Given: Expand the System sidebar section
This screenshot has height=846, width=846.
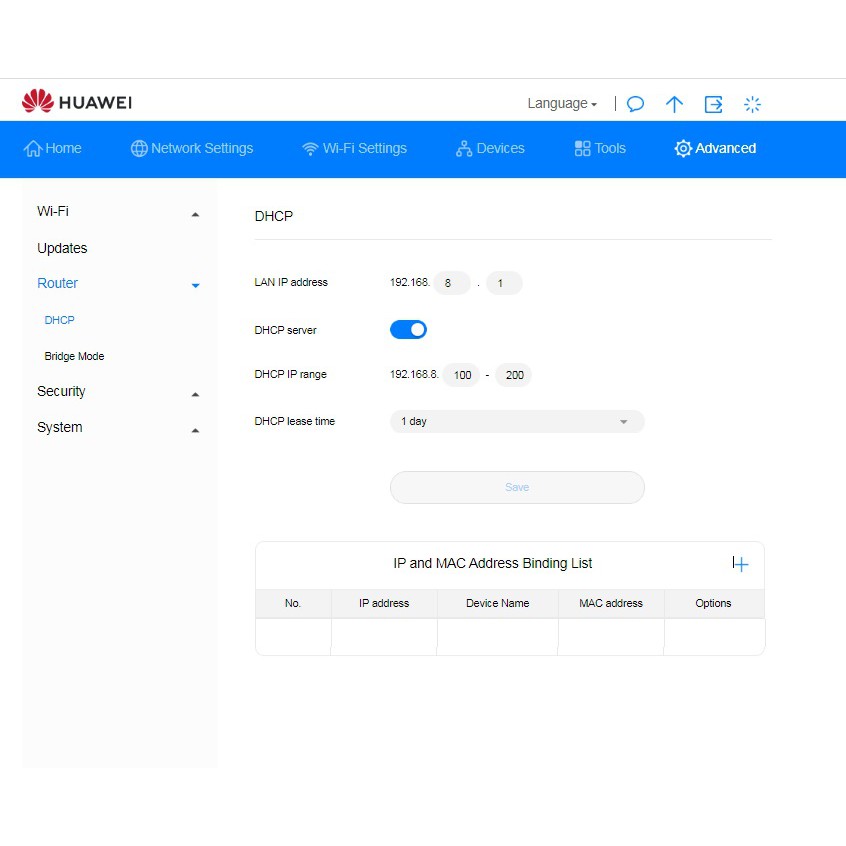Looking at the screenshot, I should point(195,429).
